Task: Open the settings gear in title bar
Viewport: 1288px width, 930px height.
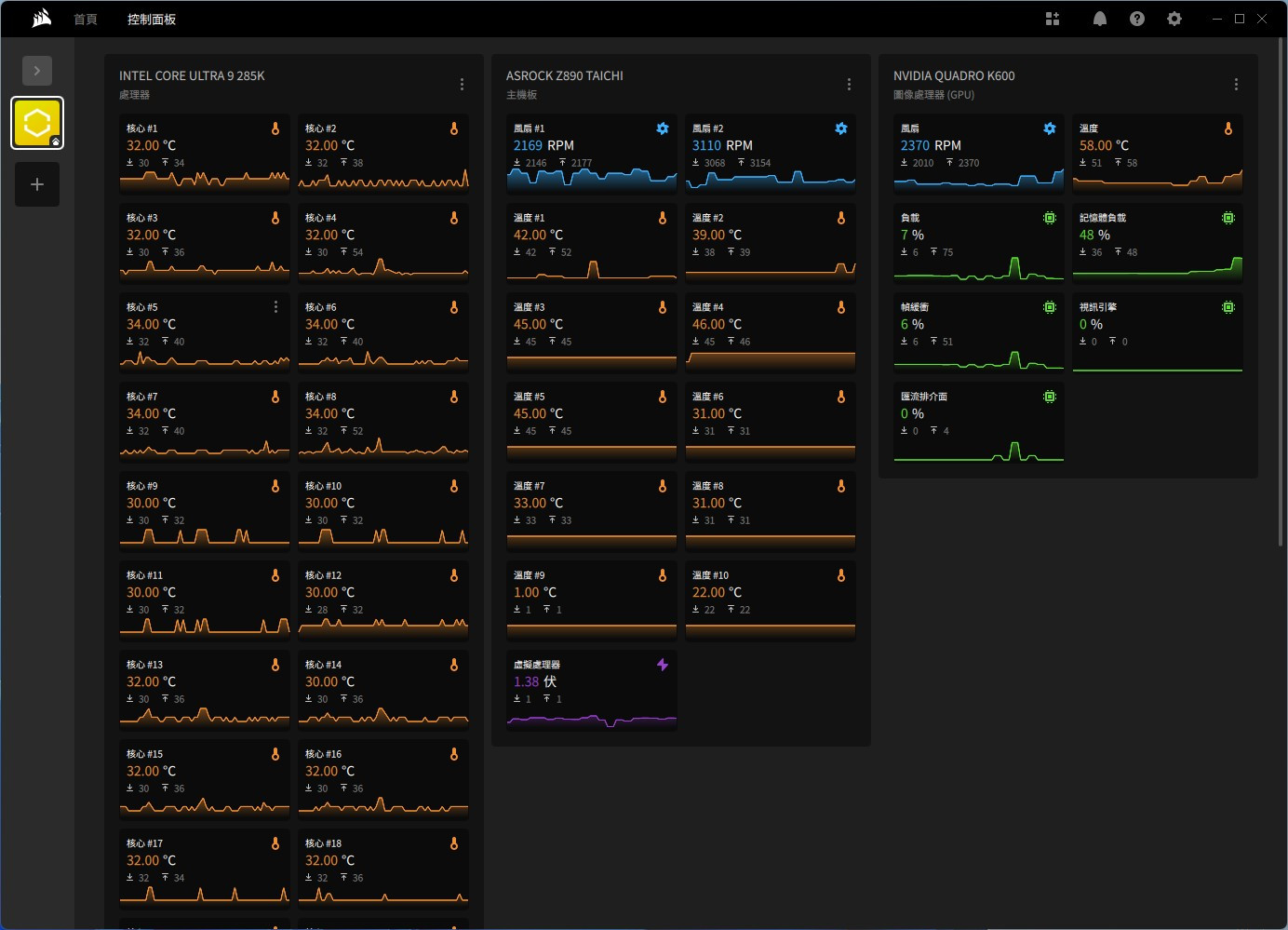Action: (1174, 19)
